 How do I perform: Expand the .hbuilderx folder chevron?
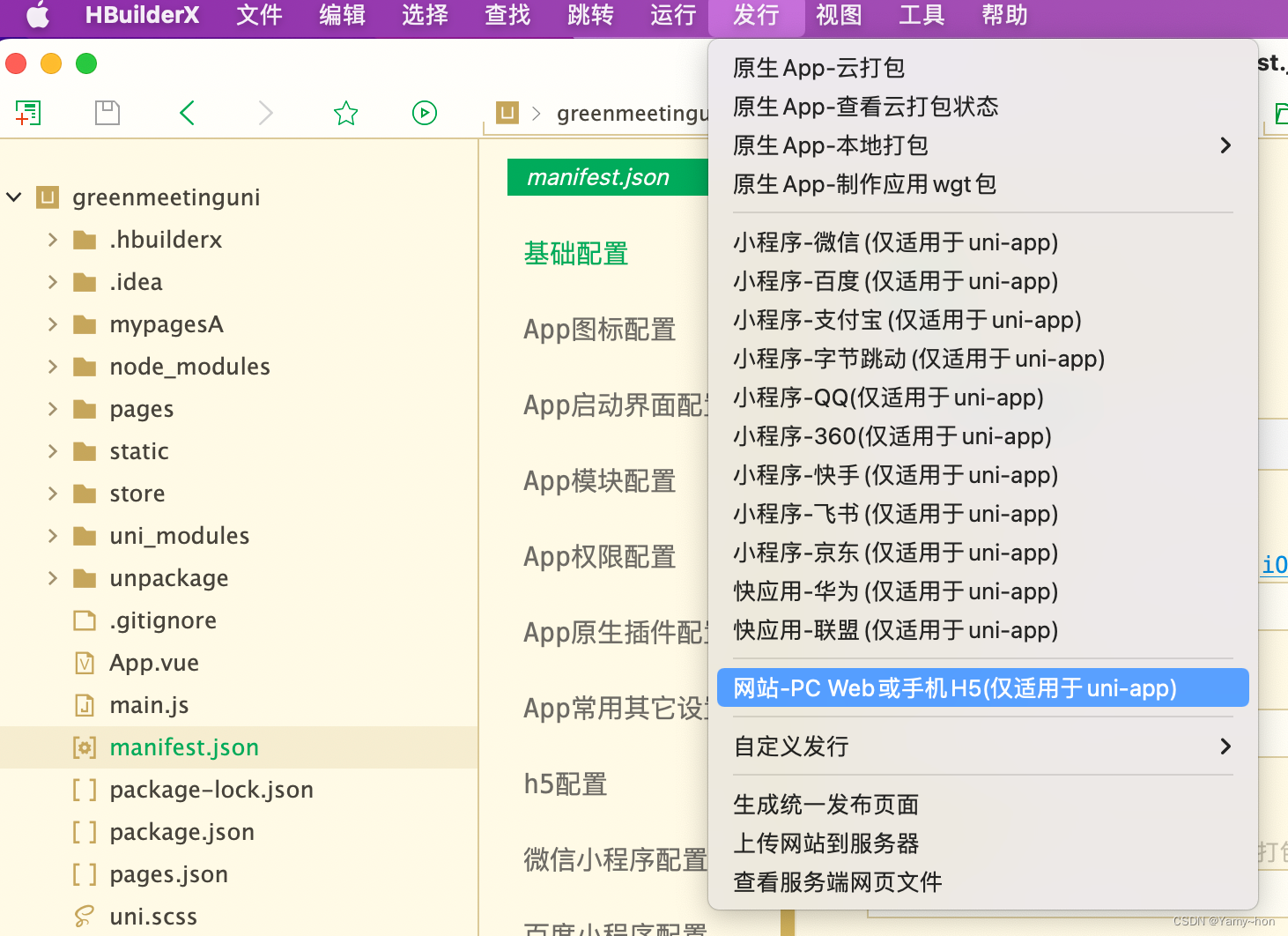click(x=53, y=240)
